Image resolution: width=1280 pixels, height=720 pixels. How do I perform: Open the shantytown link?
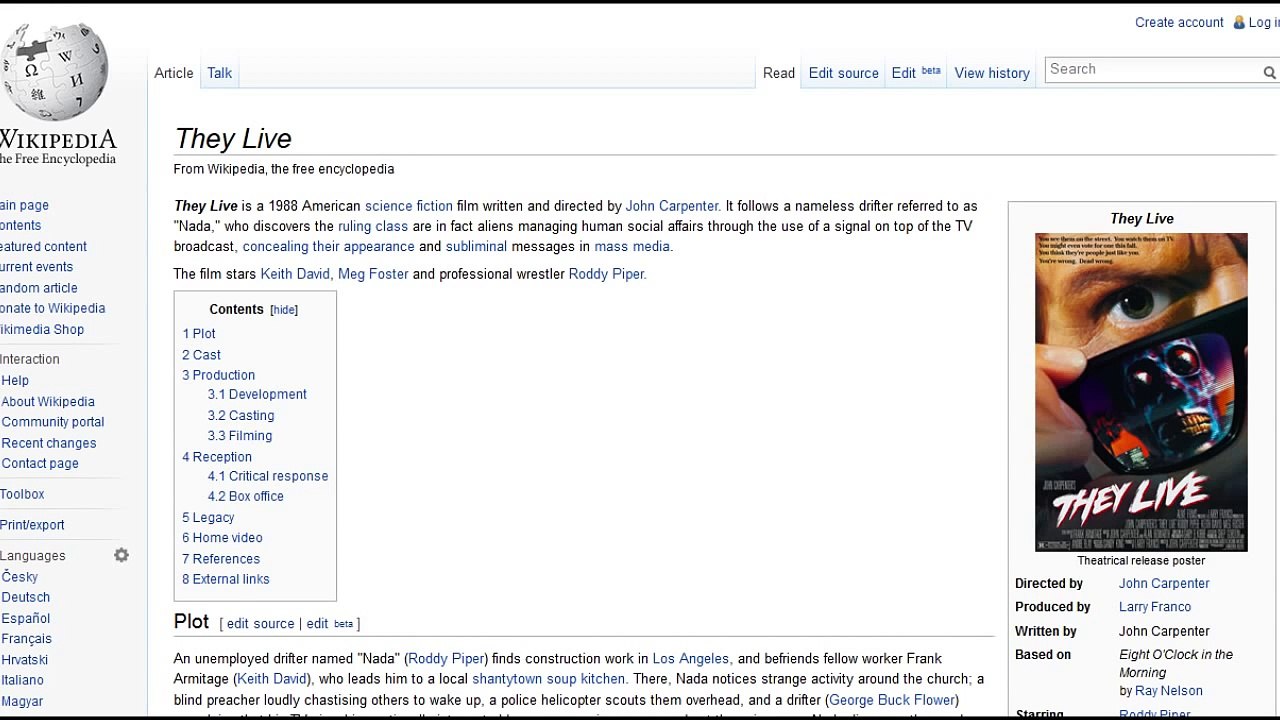point(509,679)
